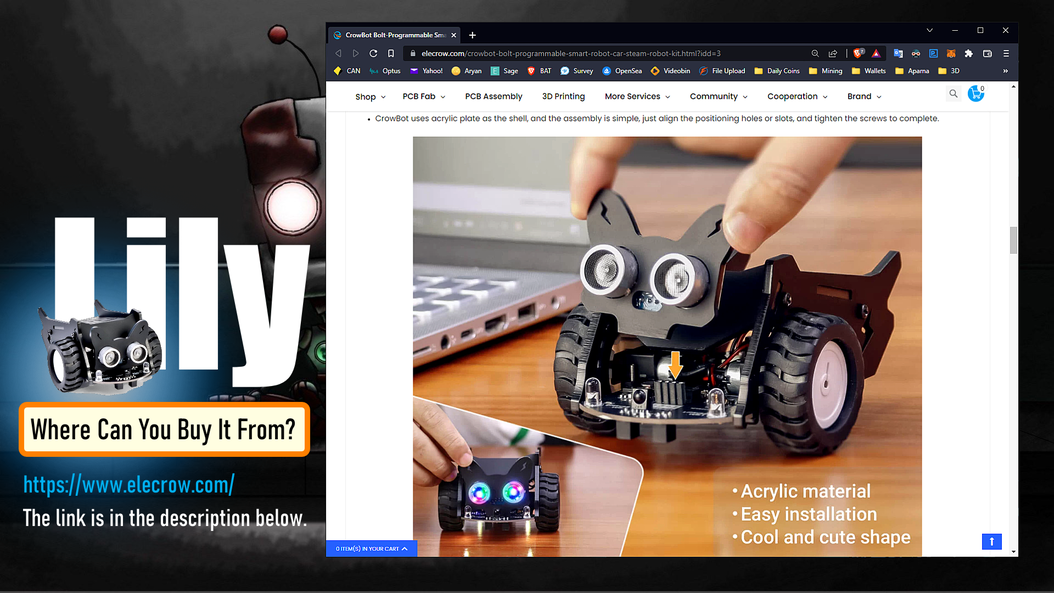Open the Brave Shields lion icon
The height and width of the screenshot is (593, 1054).
[858, 53]
